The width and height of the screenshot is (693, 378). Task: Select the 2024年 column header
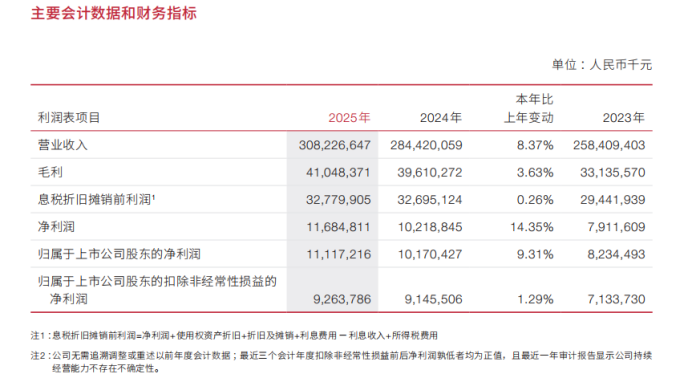pyautogui.click(x=441, y=118)
